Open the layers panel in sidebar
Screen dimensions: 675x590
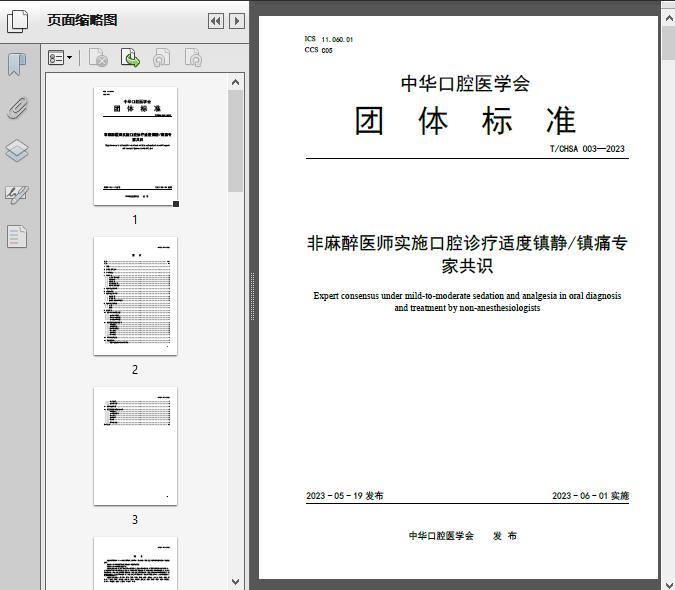[17, 151]
